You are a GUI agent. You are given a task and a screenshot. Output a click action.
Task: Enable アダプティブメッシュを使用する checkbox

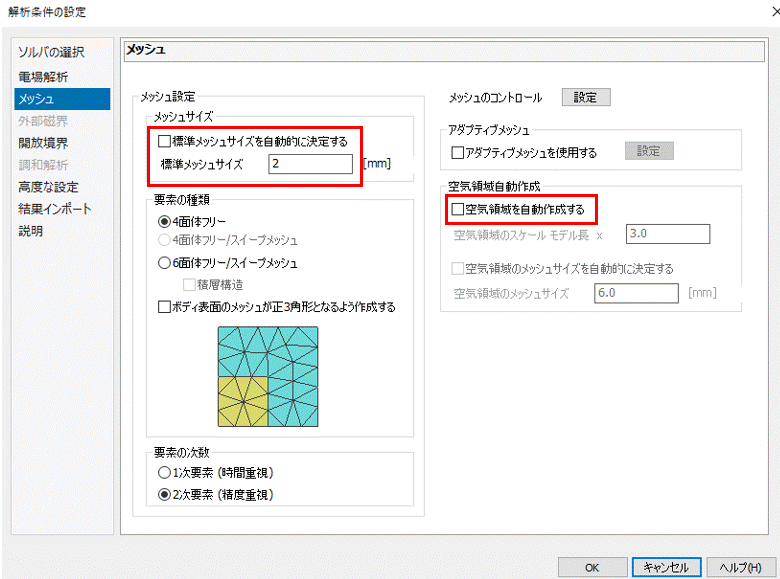click(459, 153)
